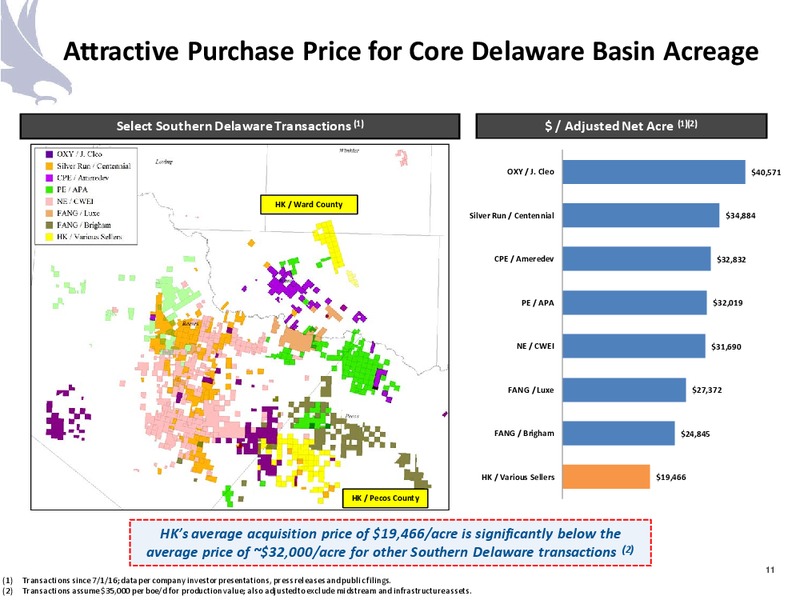This screenshot has height=600, width=800.
Task: Click the $32,832 value label
Action: [x=731, y=259]
